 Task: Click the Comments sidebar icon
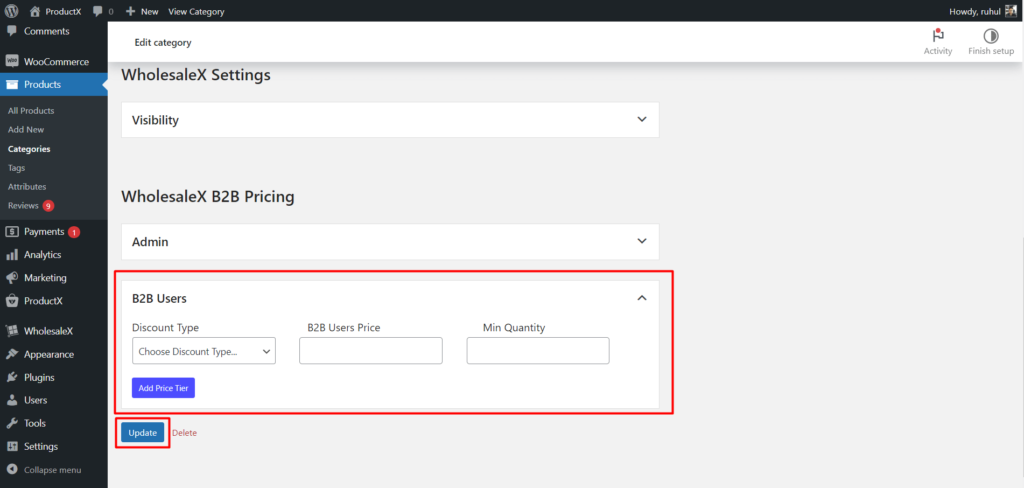click(x=12, y=31)
